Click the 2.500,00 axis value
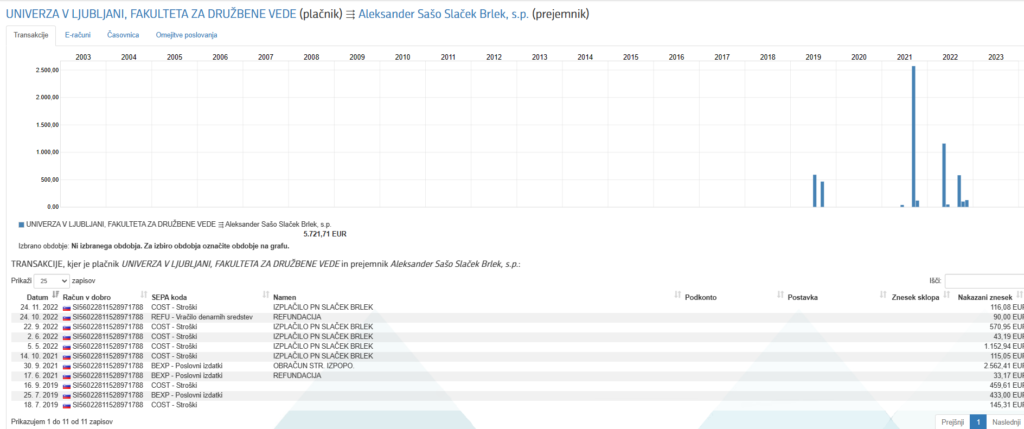The height and width of the screenshot is (429, 1024). point(47,70)
